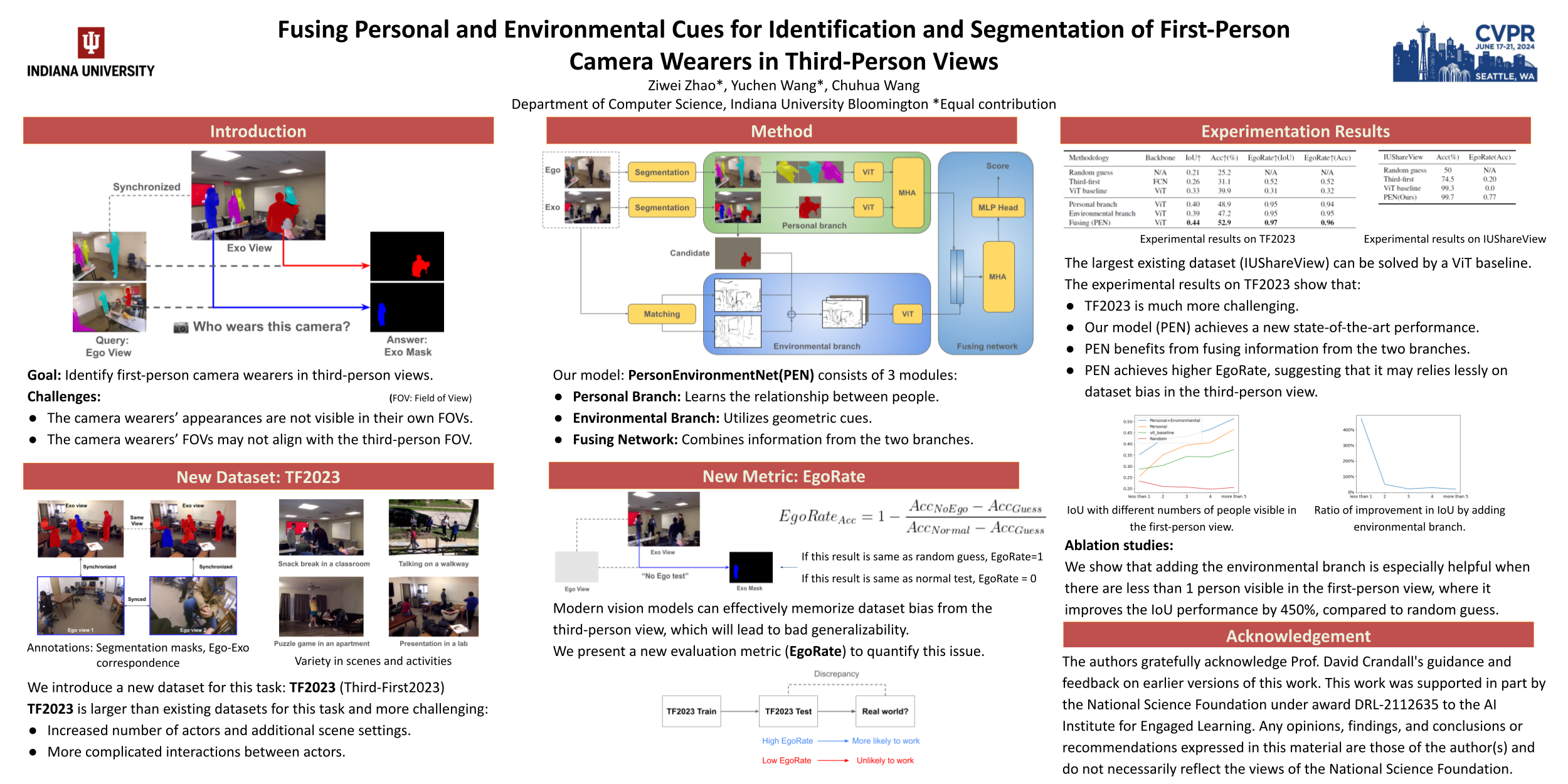Click the 'Low EgoRate' red text
Viewport: 1568px width, 784px height.
[x=787, y=760]
